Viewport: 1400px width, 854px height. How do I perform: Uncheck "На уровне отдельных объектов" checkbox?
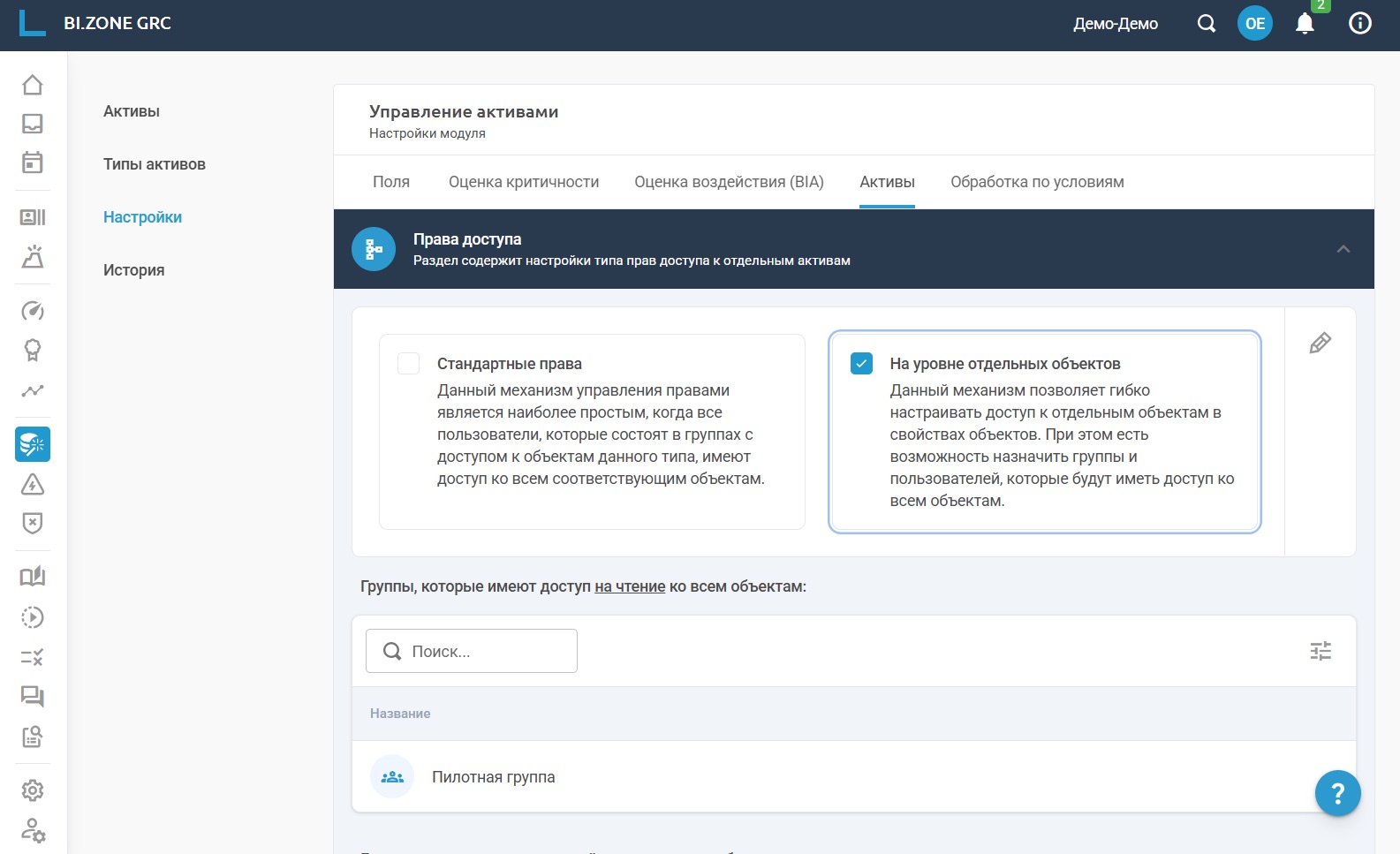pos(861,363)
